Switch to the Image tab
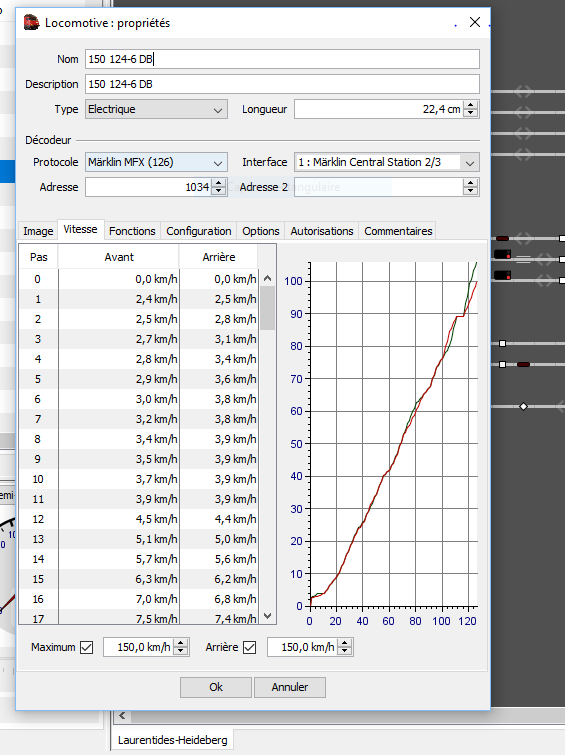 [38, 231]
